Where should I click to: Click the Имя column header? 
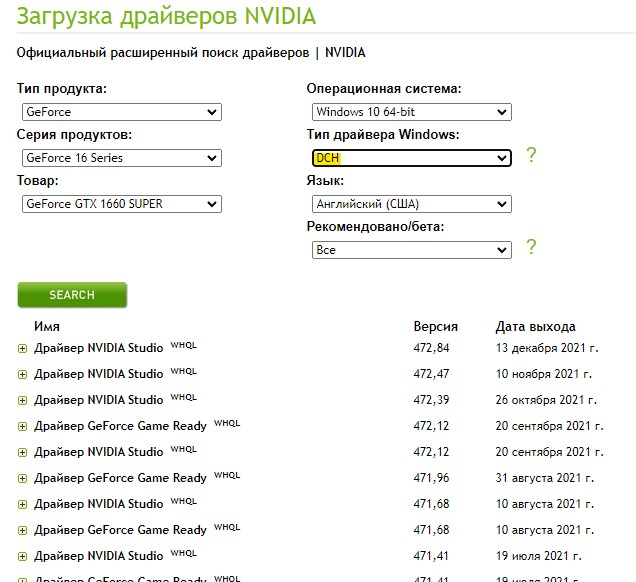coord(47,326)
